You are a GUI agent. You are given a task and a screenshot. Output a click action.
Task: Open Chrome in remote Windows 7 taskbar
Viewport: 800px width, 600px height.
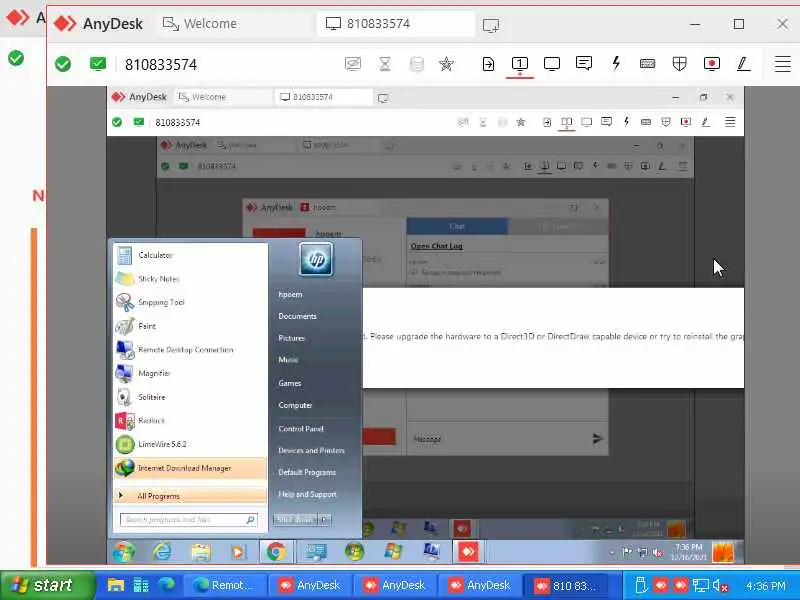tap(276, 552)
